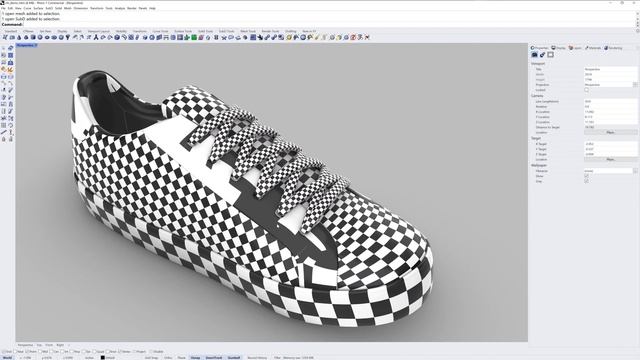Open the second Properties page icon beside camera
This screenshot has height=360, width=640.
pyautogui.click(x=542, y=55)
